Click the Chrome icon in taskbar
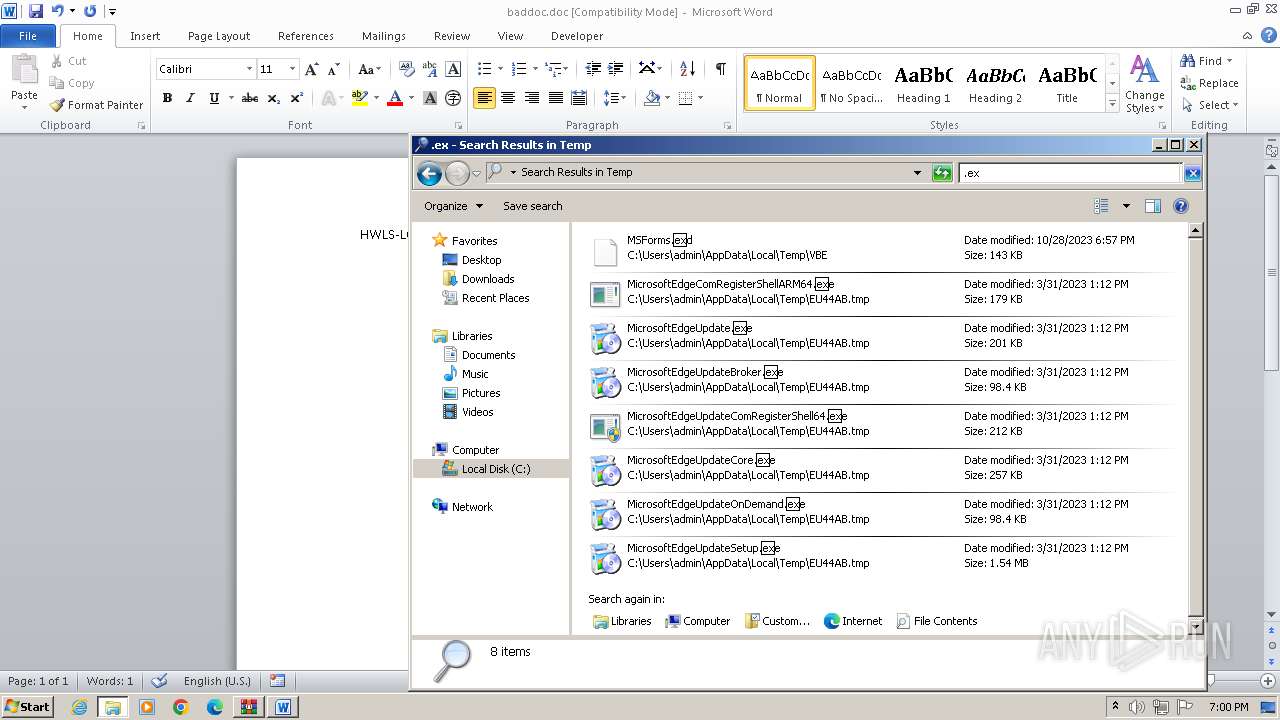 coord(181,707)
